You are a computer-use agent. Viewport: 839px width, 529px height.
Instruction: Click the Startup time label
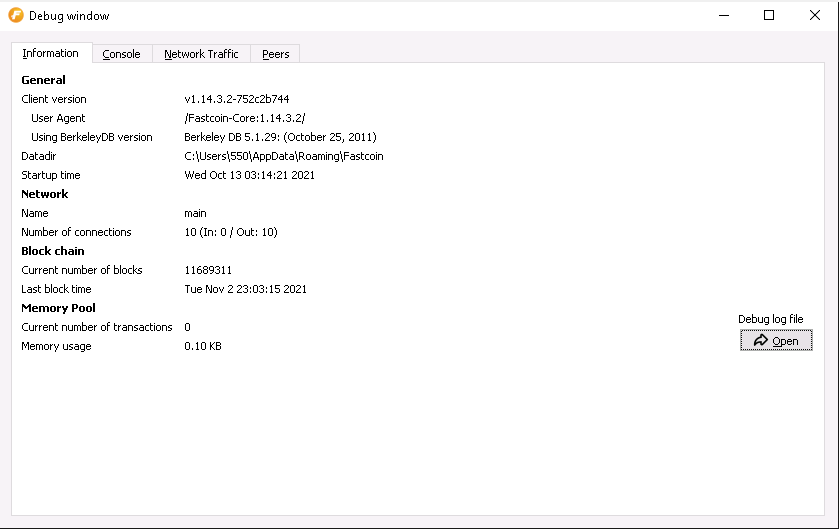click(x=50, y=175)
